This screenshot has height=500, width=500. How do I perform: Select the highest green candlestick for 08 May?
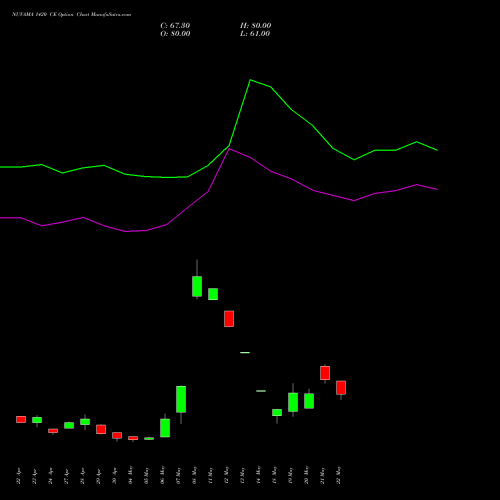197,286
